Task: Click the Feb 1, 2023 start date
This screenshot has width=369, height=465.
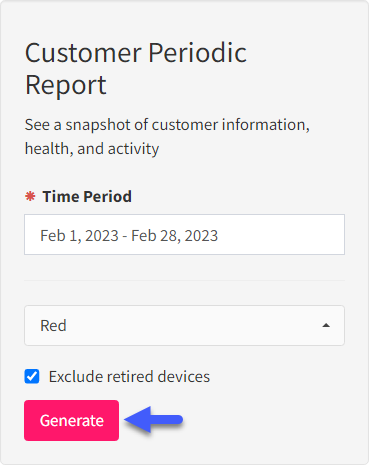Action: click(79, 236)
